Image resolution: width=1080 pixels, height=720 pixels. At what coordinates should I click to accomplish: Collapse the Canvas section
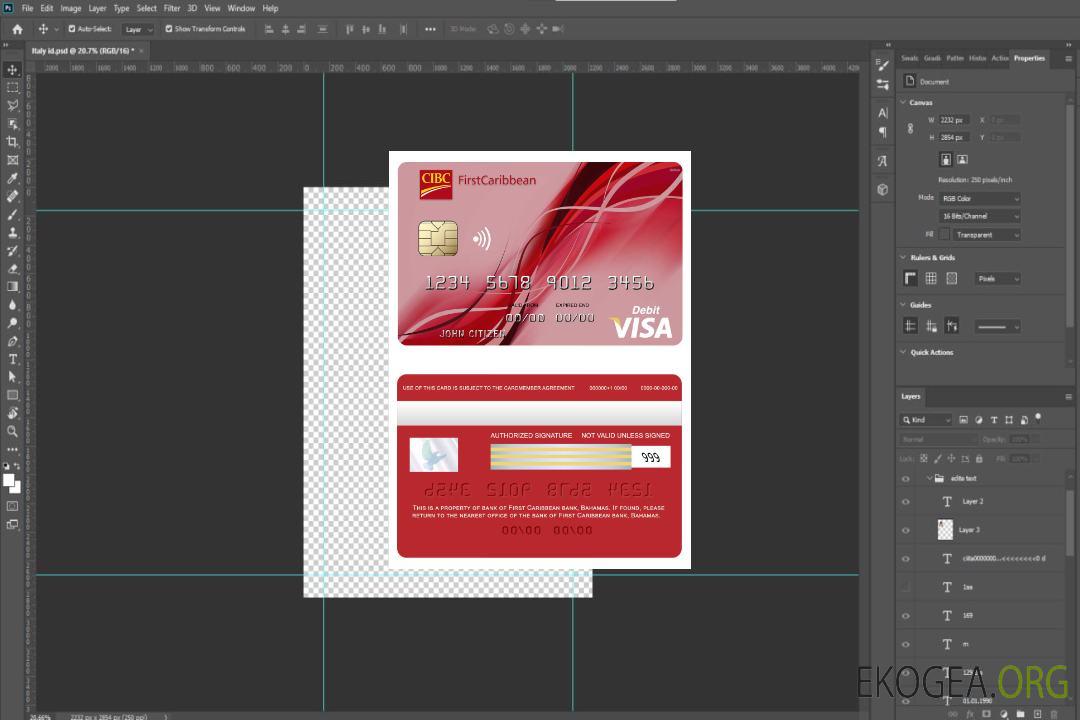903,102
